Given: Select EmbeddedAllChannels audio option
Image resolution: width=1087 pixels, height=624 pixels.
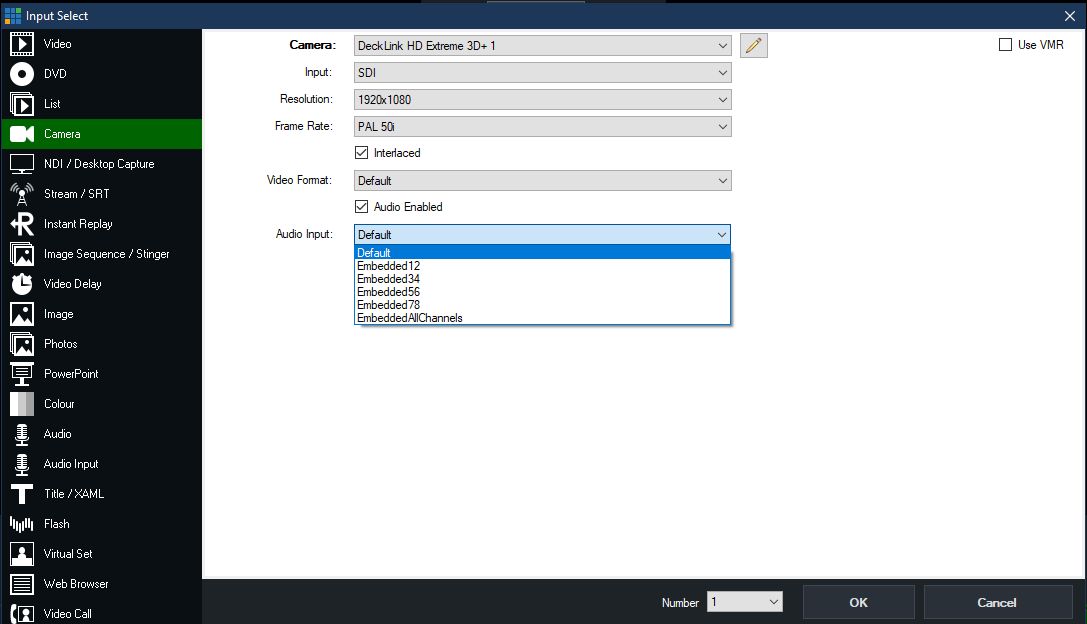Looking at the screenshot, I should click(x=410, y=318).
